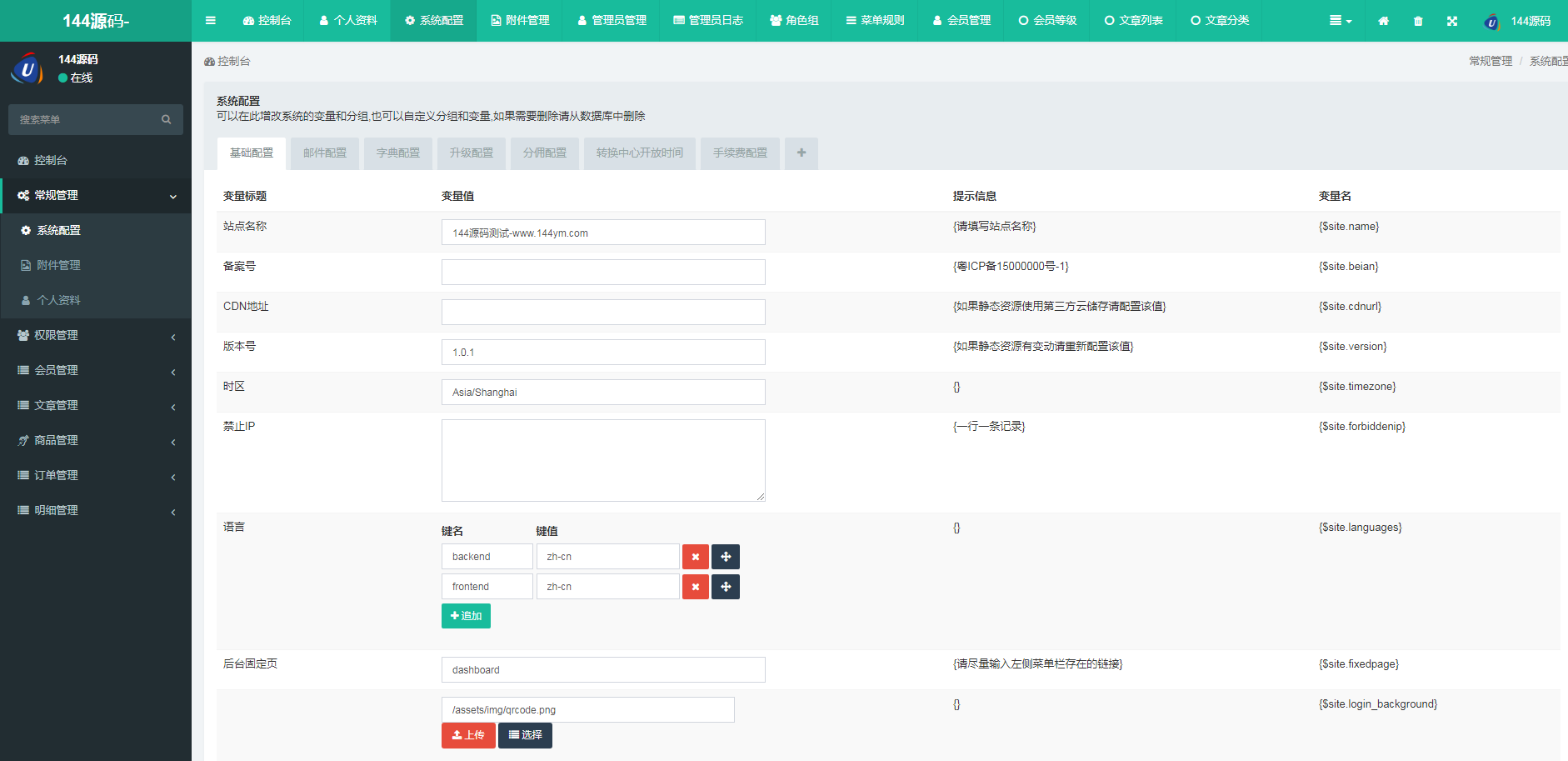Collapse the 常规管理 sidebar menu
1568x761 pixels.
click(x=96, y=196)
